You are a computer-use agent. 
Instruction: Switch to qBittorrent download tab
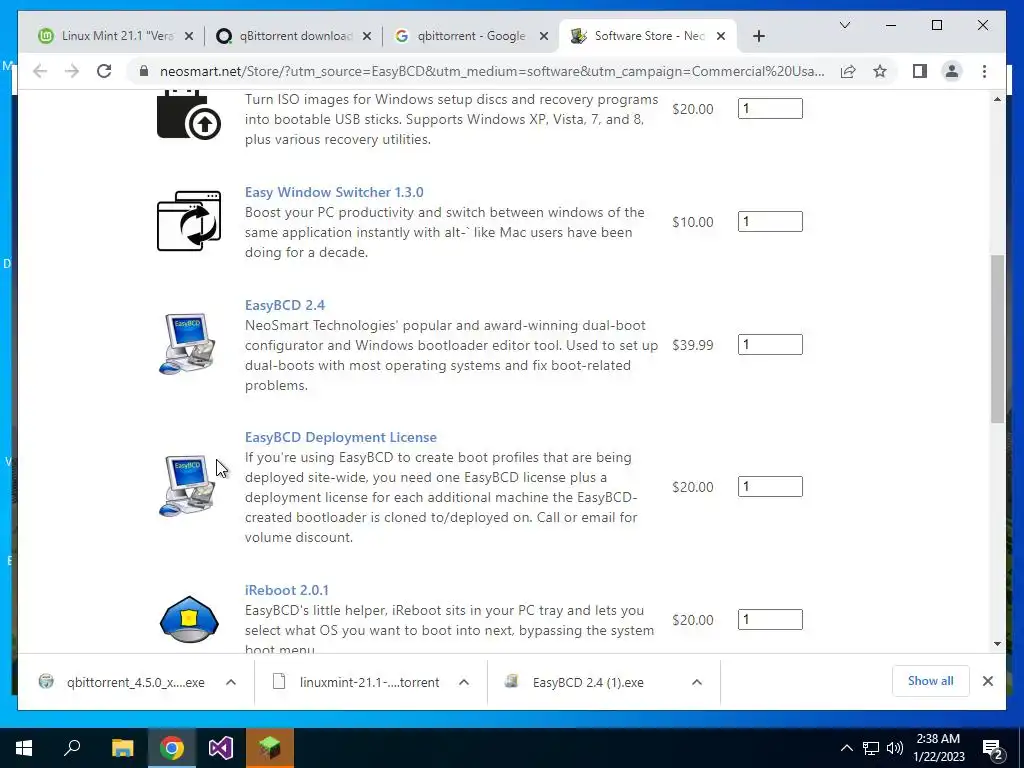click(293, 36)
